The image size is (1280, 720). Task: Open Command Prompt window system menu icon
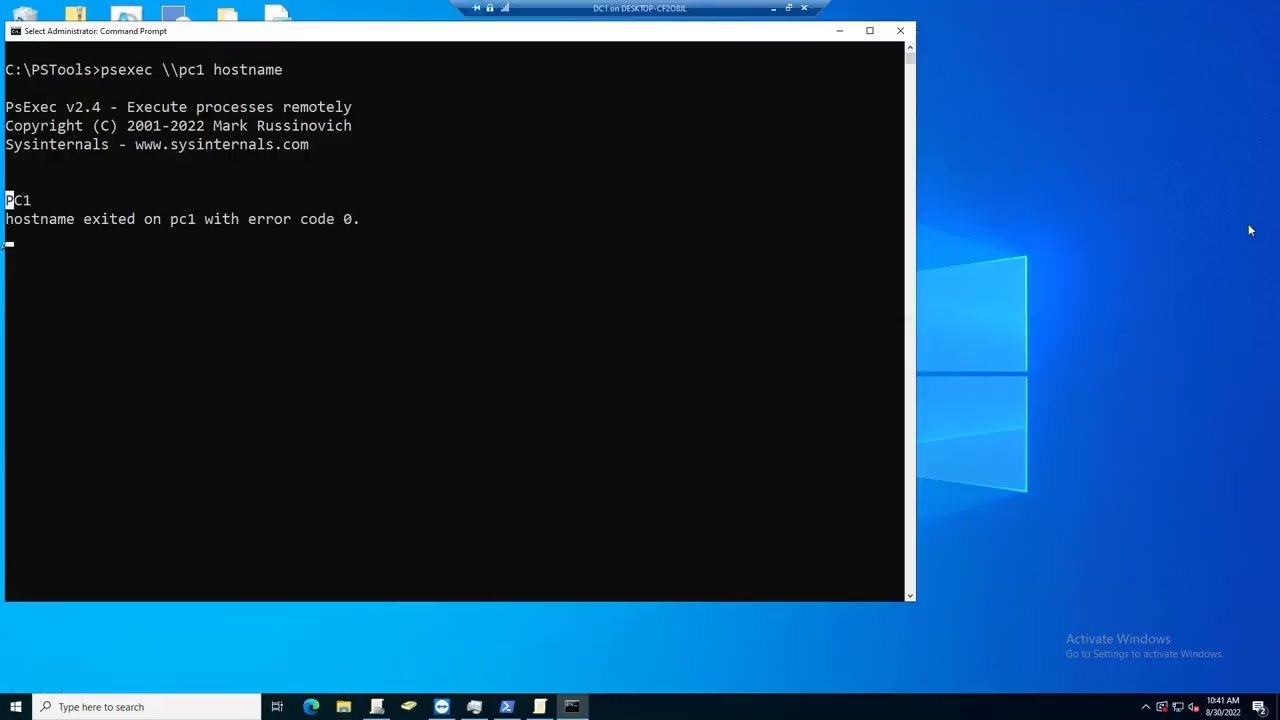tap(15, 31)
